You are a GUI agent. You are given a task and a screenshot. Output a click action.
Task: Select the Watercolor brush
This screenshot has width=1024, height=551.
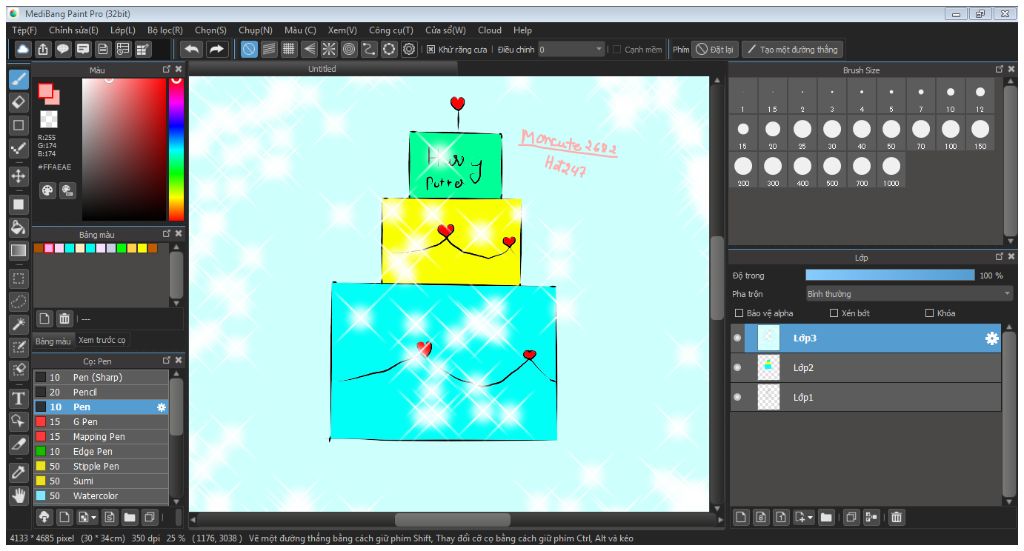click(x=101, y=496)
